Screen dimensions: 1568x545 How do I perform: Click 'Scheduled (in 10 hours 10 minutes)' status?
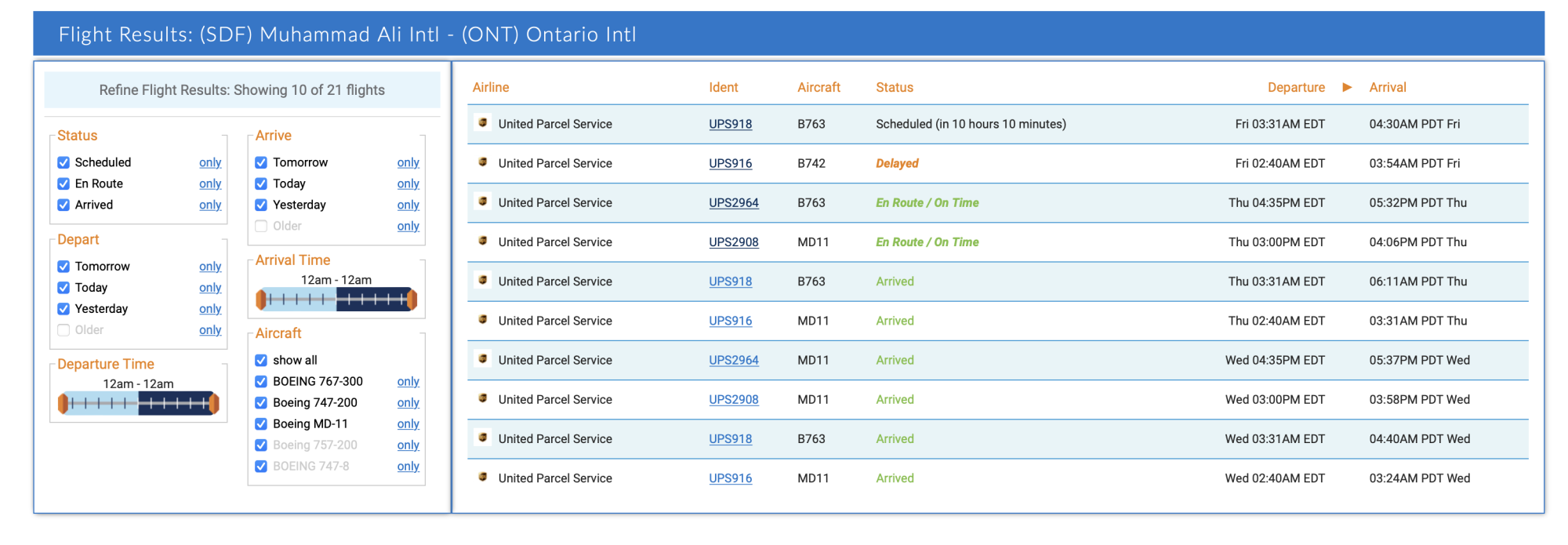tap(971, 124)
